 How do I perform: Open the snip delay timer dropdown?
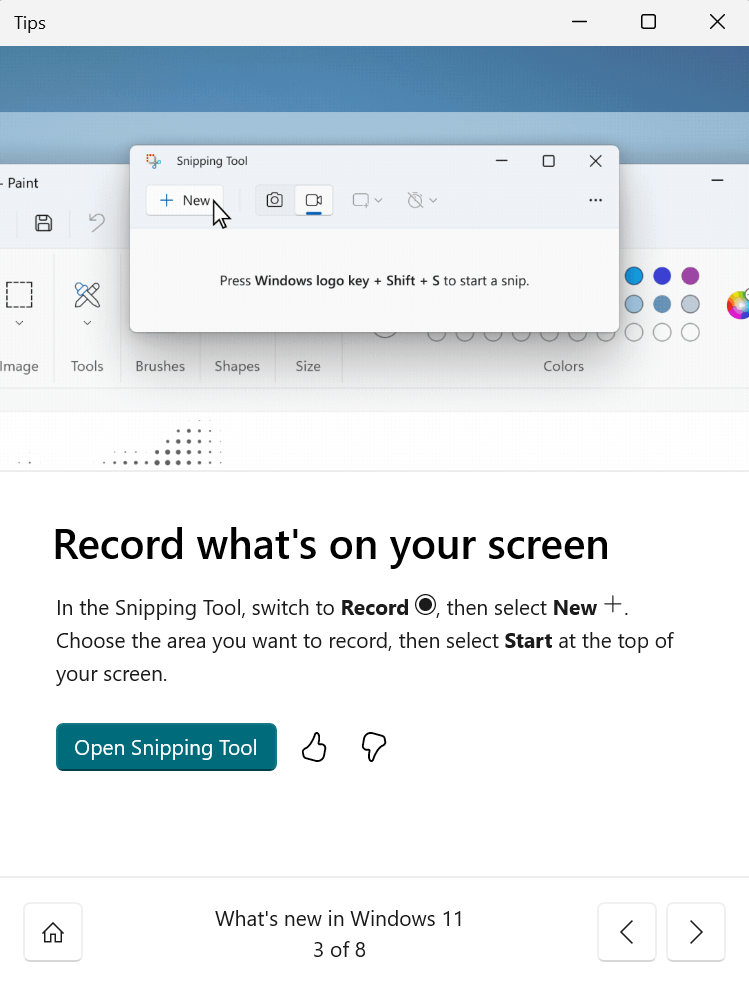422,200
